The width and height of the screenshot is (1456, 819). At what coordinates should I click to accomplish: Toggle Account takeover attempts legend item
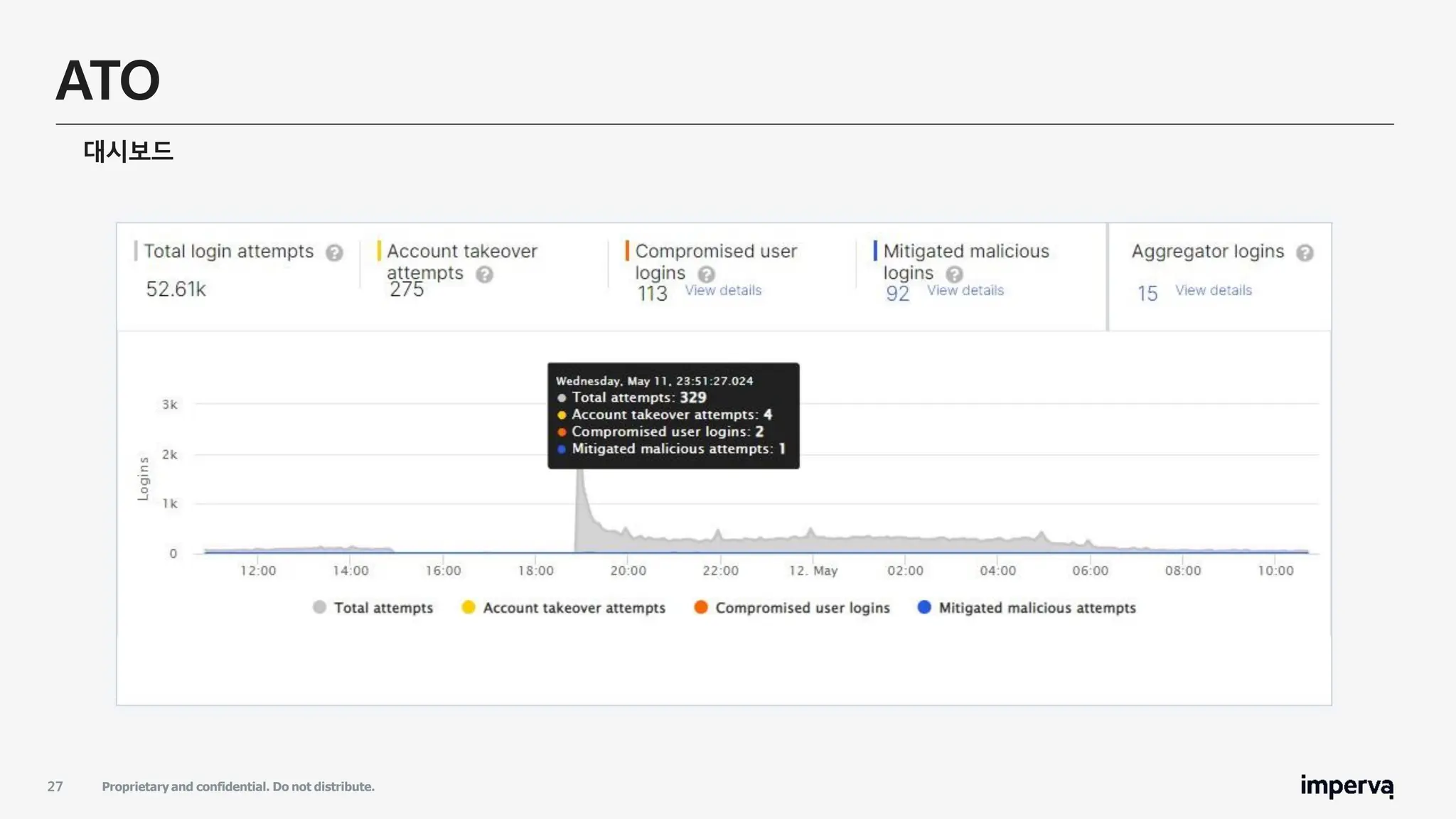(x=574, y=608)
